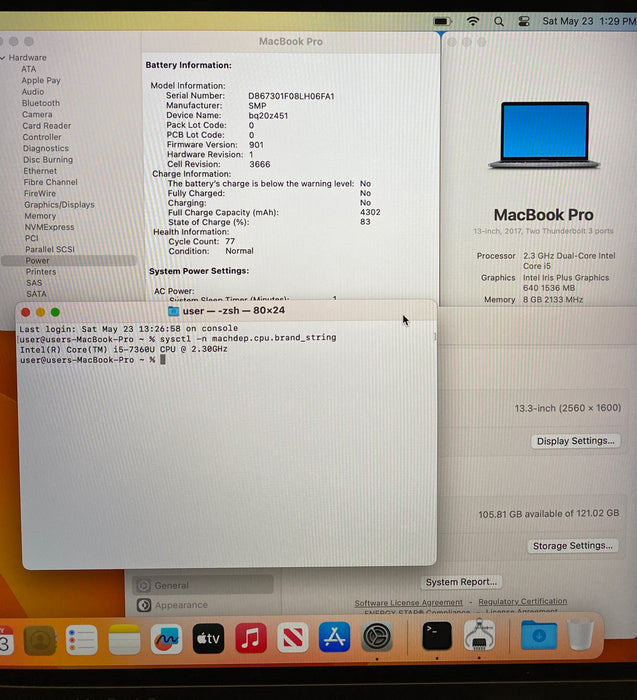The height and width of the screenshot is (700, 637).
Task: Open Calendar app in the Dock
Action: click(6, 641)
